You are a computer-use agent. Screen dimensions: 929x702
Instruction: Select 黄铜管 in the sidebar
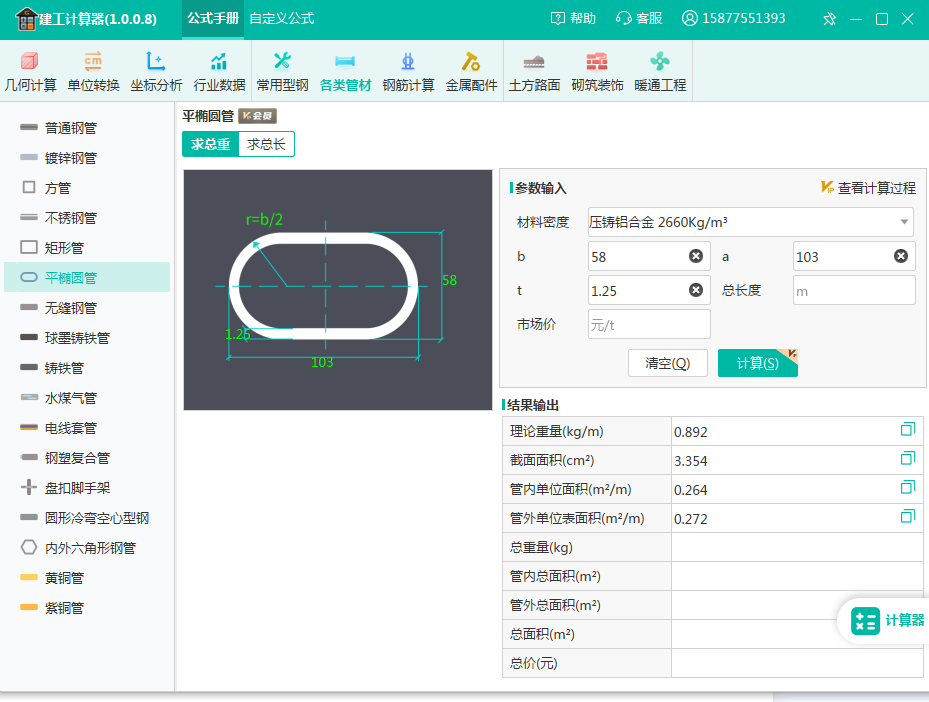pyautogui.click(x=87, y=578)
